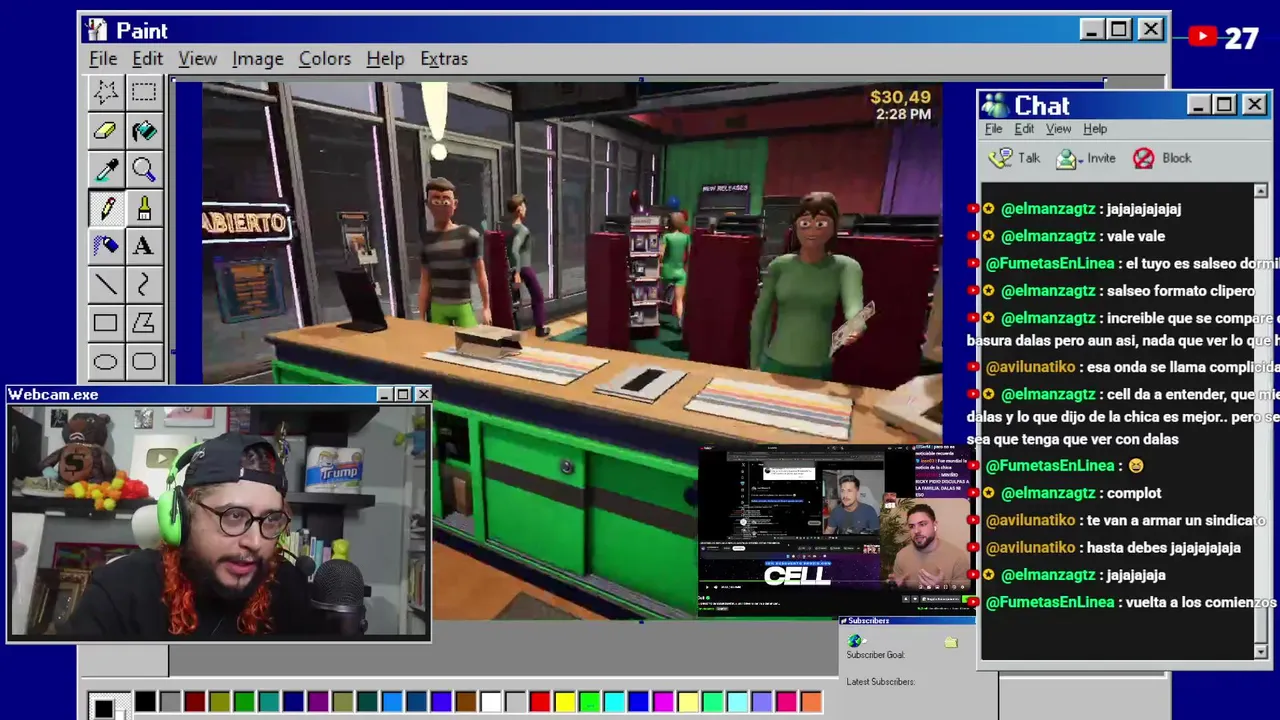Pick the black palette swatch
The width and height of the screenshot is (1280, 720).
pyautogui.click(x=145, y=702)
